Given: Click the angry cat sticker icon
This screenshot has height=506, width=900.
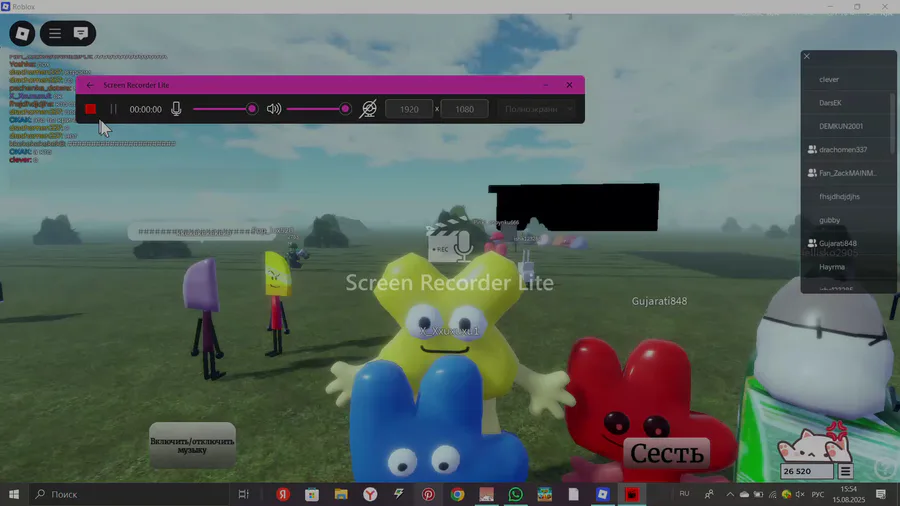Looking at the screenshot, I should point(815,442).
